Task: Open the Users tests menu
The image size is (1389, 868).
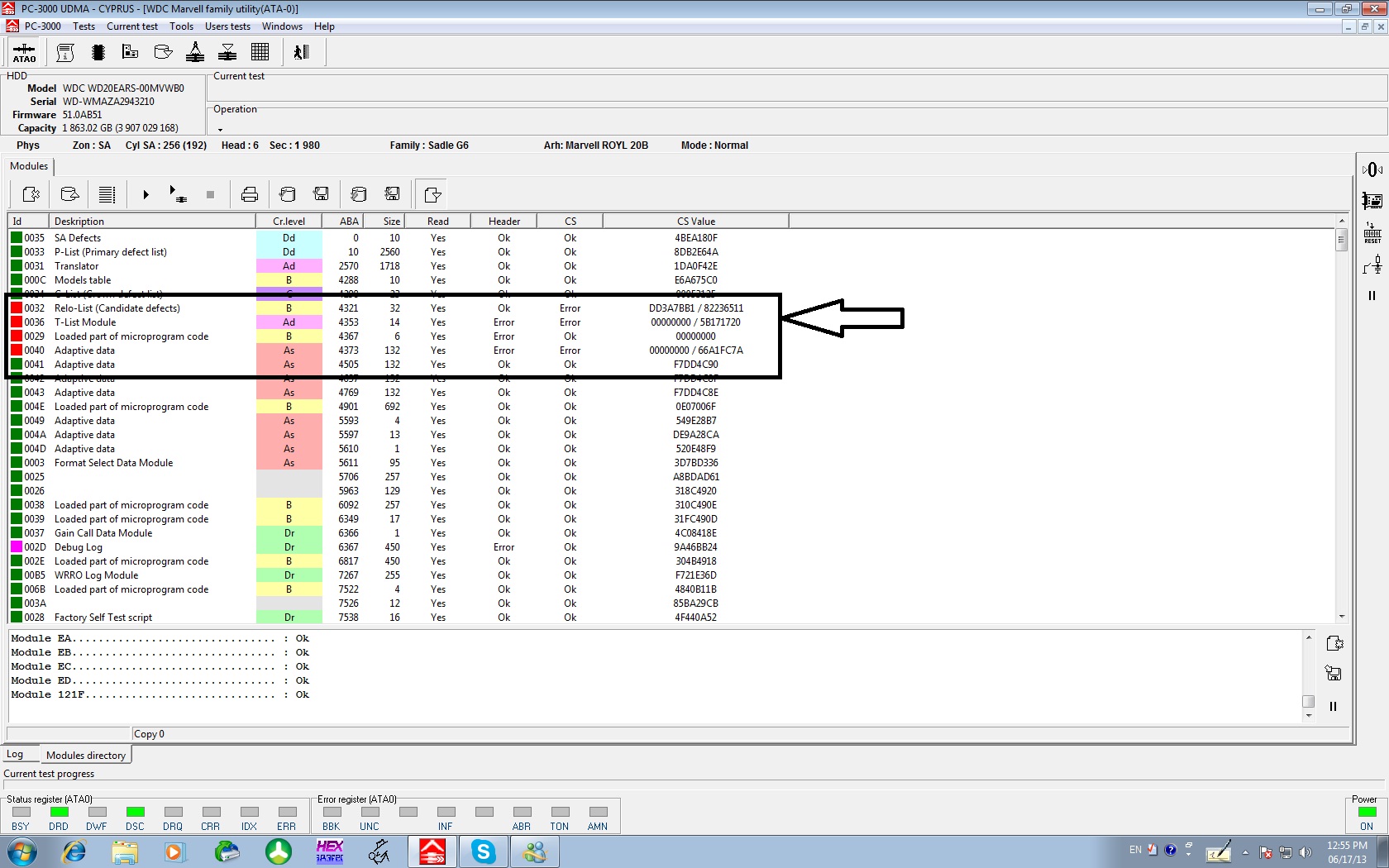Action: 227,26
